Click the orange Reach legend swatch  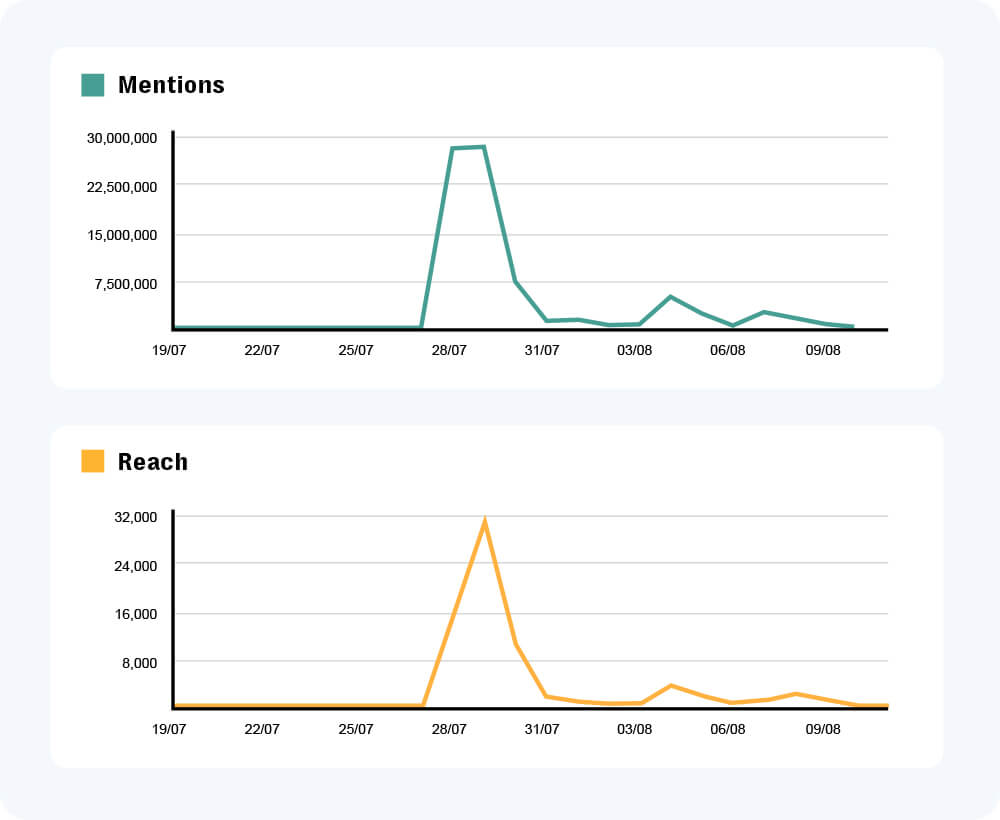(93, 462)
